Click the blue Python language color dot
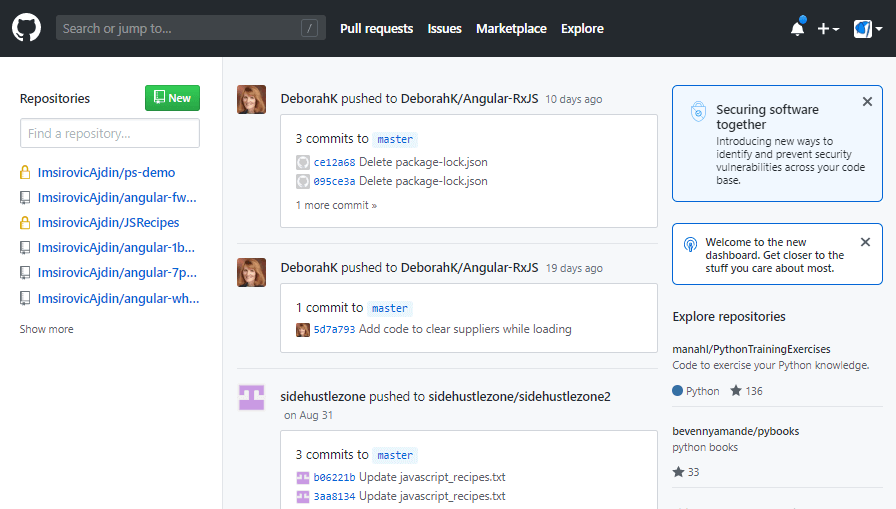 pyautogui.click(x=678, y=391)
